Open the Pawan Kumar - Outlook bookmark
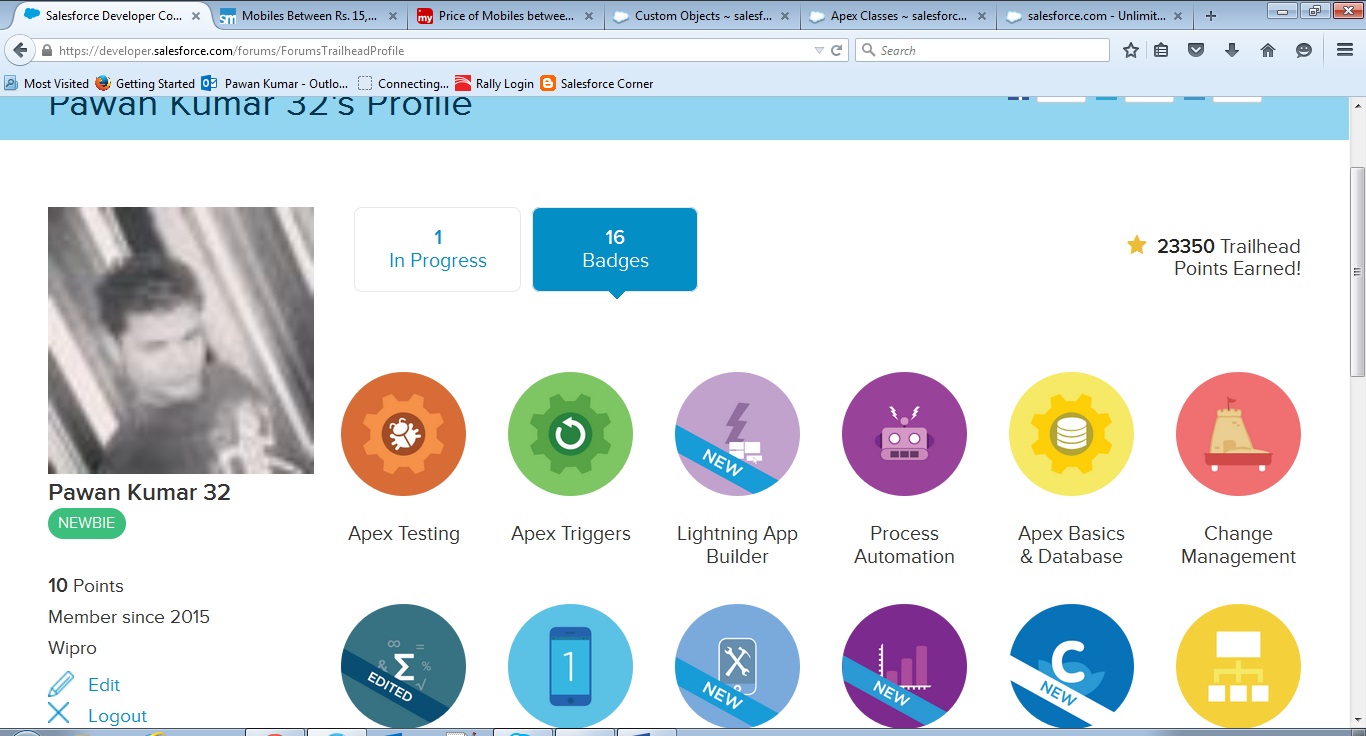Viewport: 1366px width, 736px height. click(275, 84)
